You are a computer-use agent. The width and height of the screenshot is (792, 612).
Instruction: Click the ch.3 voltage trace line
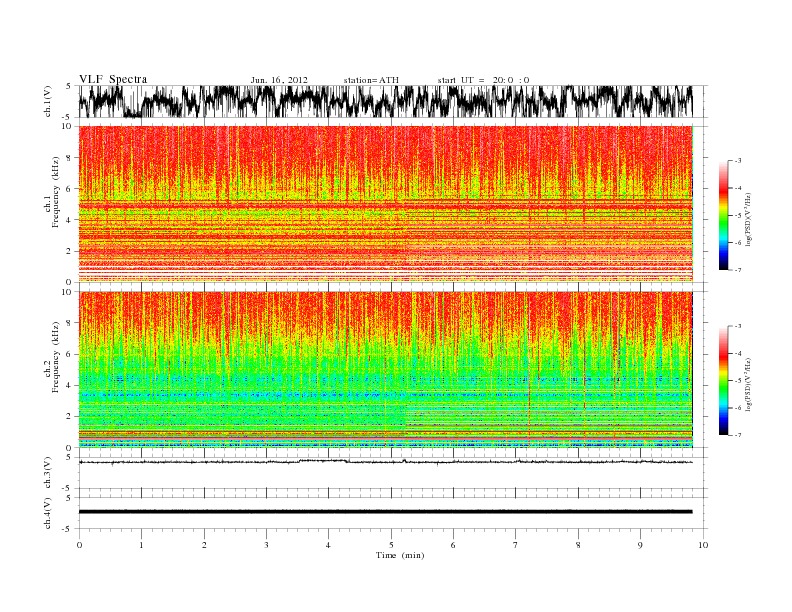(385, 462)
